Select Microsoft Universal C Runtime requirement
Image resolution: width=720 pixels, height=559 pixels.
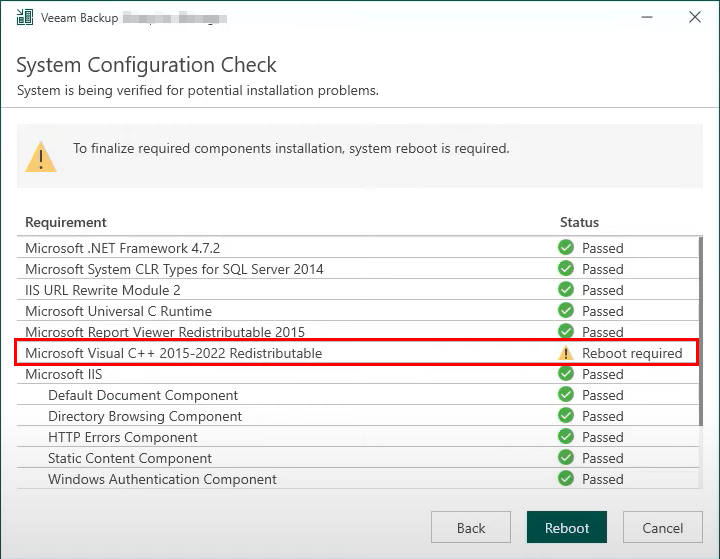click(358, 311)
